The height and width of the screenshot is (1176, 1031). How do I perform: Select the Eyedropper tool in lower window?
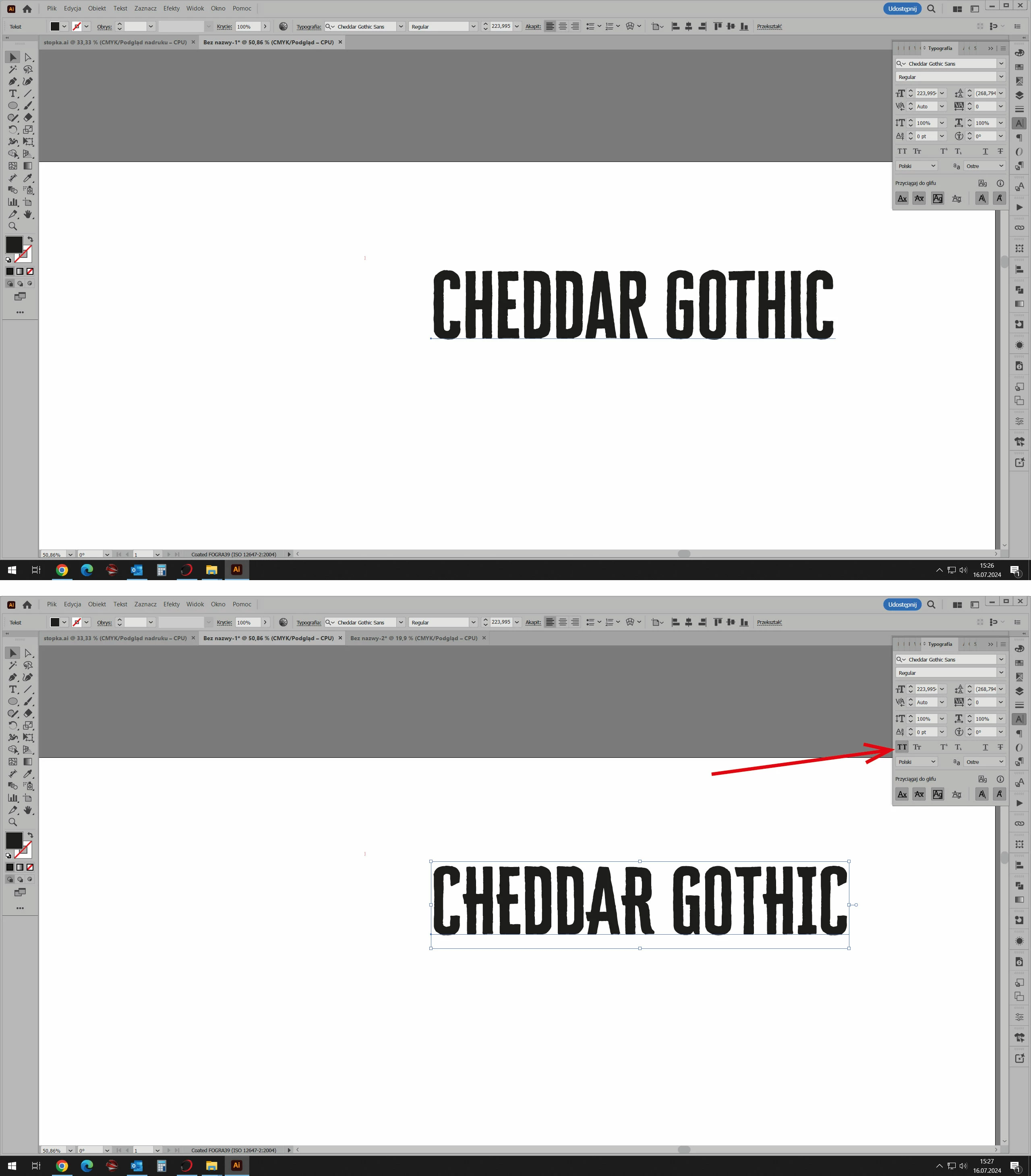[28, 774]
